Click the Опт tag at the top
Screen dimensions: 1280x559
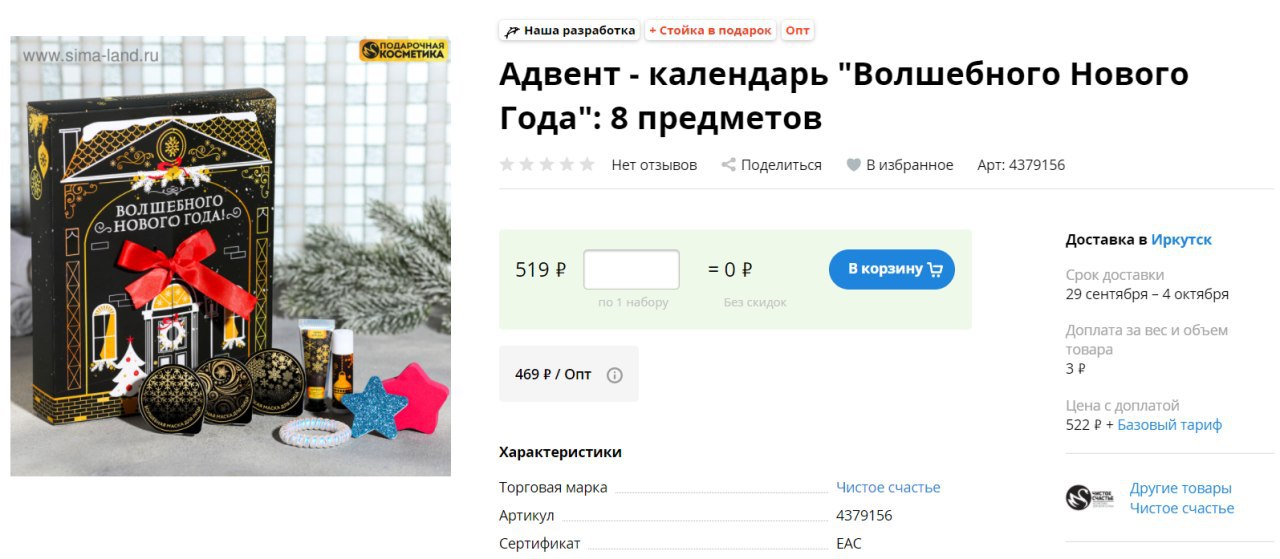(797, 31)
